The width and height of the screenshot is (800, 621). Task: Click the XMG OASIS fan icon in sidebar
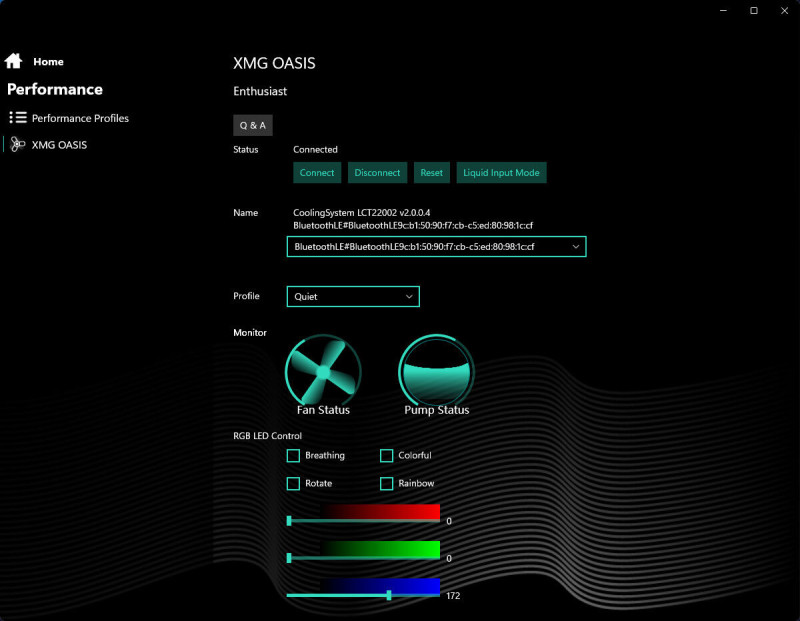pyautogui.click(x=17, y=145)
